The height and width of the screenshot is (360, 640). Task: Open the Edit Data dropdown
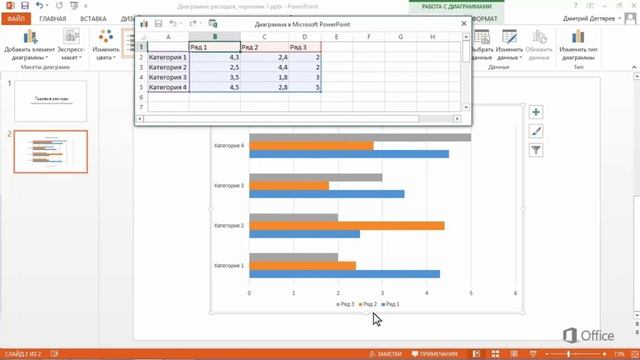click(x=509, y=45)
